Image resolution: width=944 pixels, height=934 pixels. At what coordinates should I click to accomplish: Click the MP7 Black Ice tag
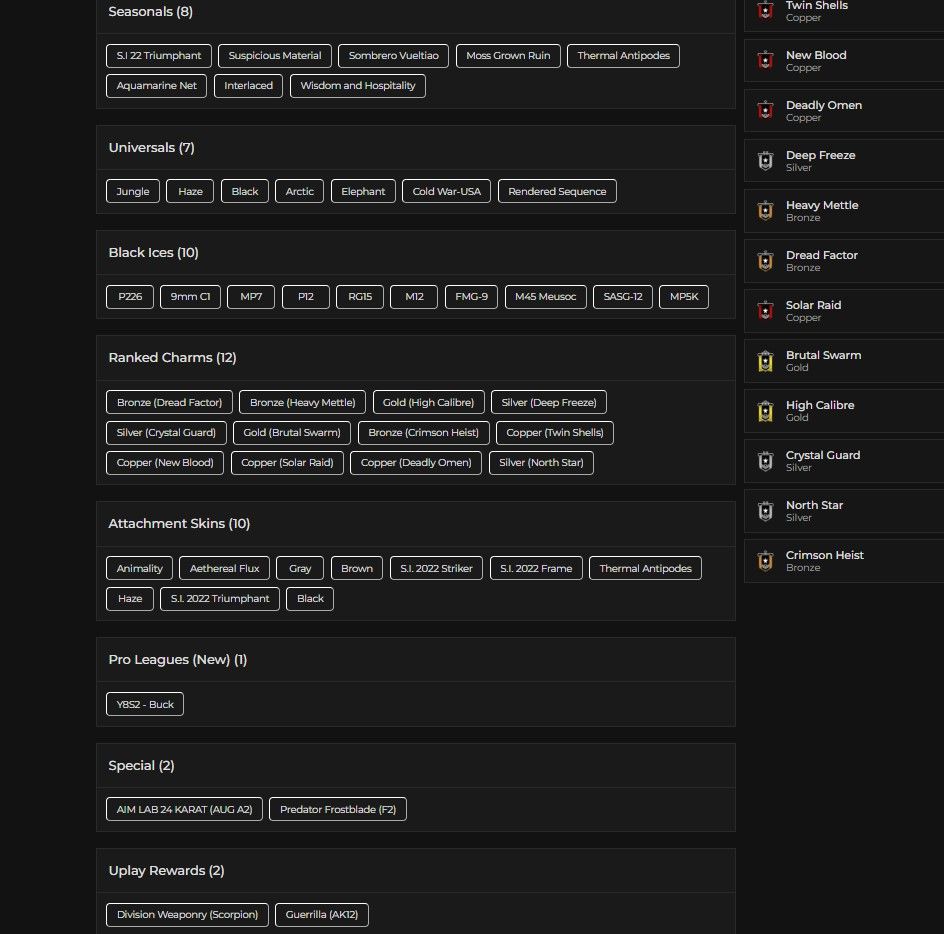click(251, 296)
